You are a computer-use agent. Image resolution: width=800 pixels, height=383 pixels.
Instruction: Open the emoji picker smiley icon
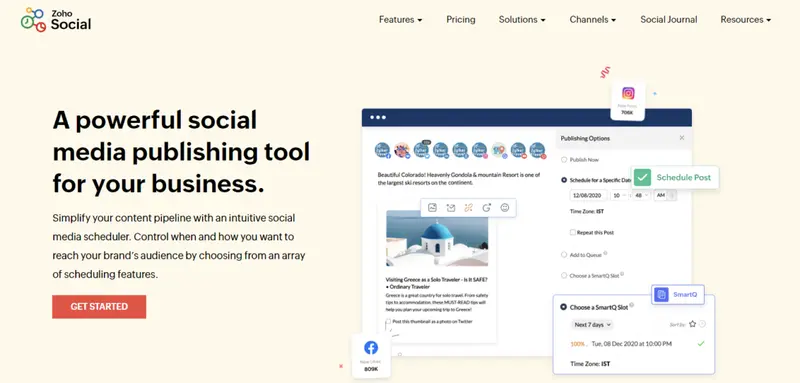click(x=505, y=208)
